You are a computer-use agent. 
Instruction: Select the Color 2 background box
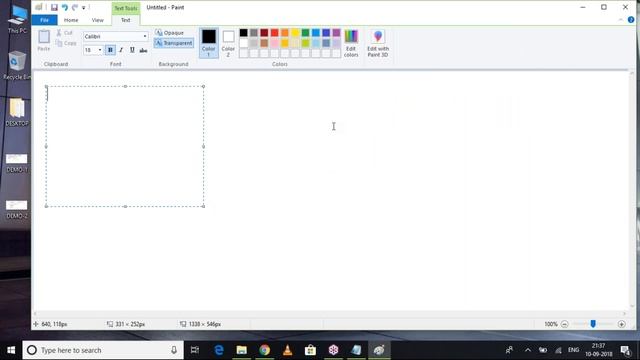(228, 43)
